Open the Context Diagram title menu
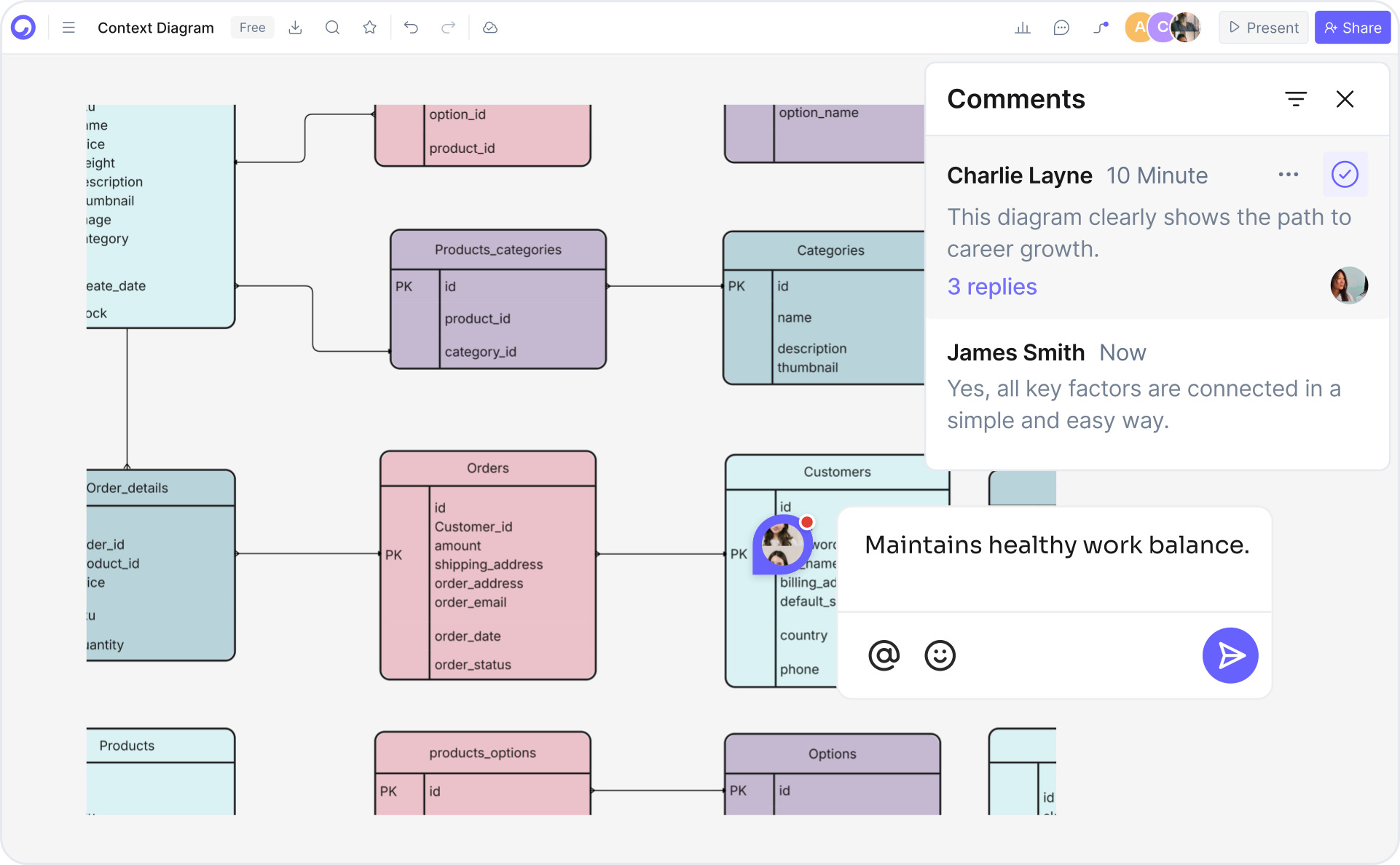This screenshot has height=865, width=1400. [x=155, y=27]
